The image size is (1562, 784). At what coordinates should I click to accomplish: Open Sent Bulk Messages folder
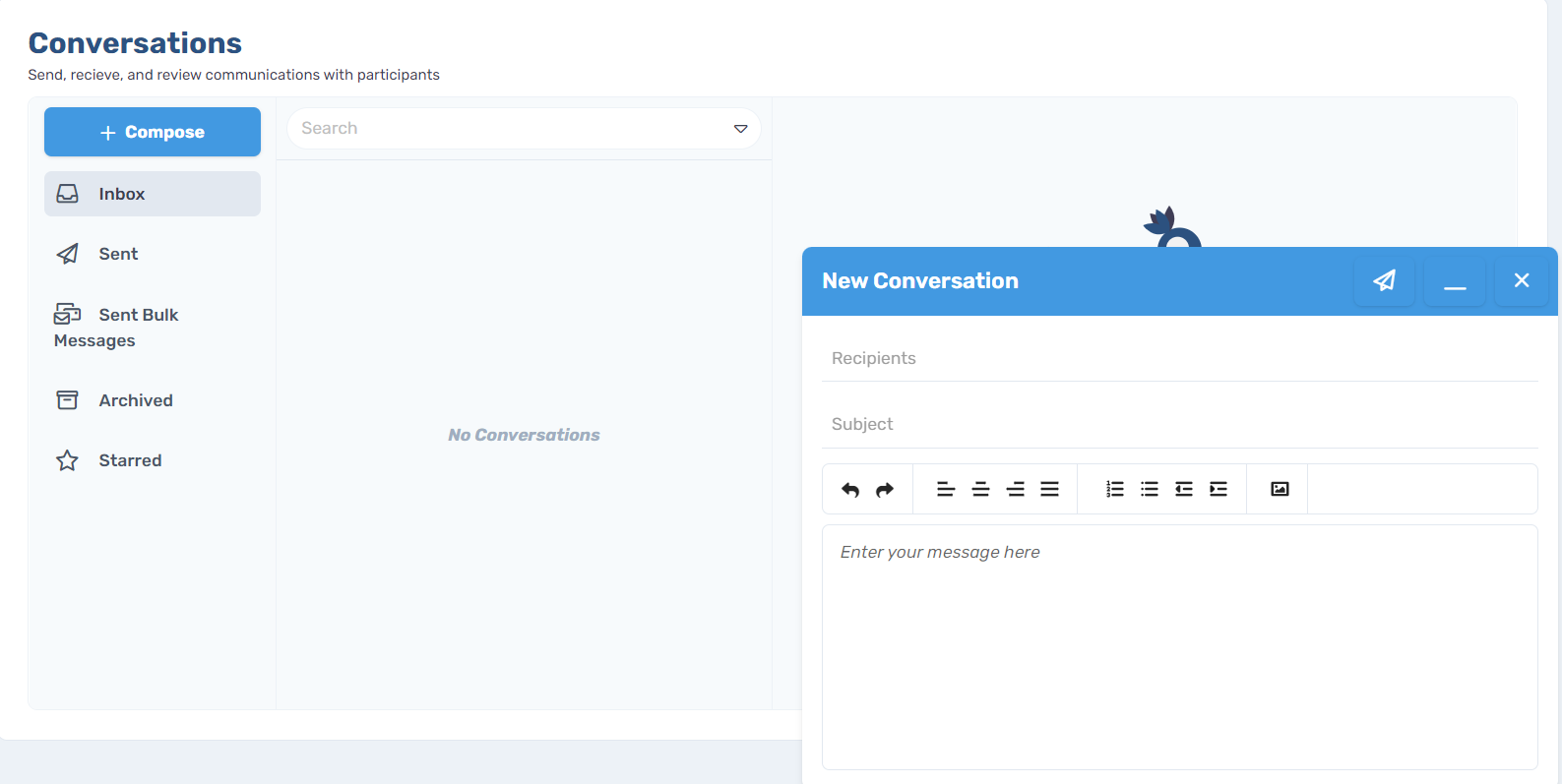(153, 328)
